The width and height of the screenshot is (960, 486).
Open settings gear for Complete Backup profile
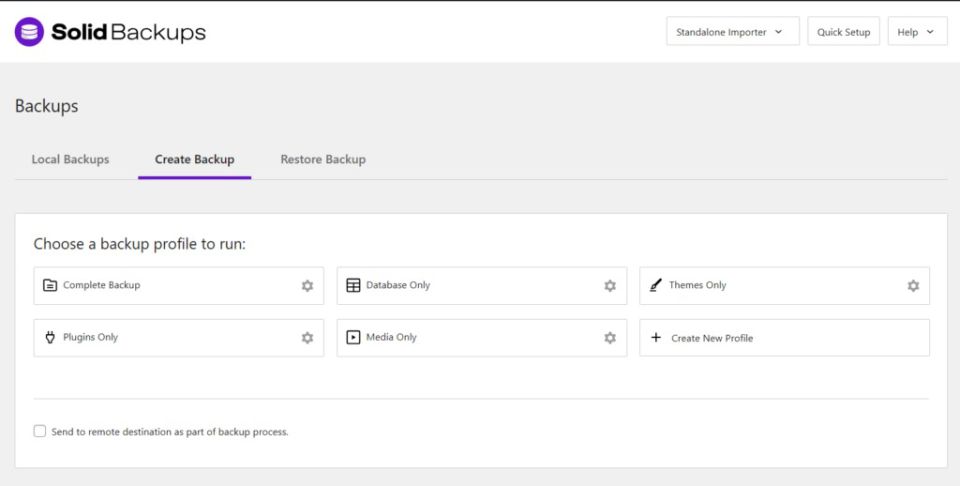[x=307, y=286]
